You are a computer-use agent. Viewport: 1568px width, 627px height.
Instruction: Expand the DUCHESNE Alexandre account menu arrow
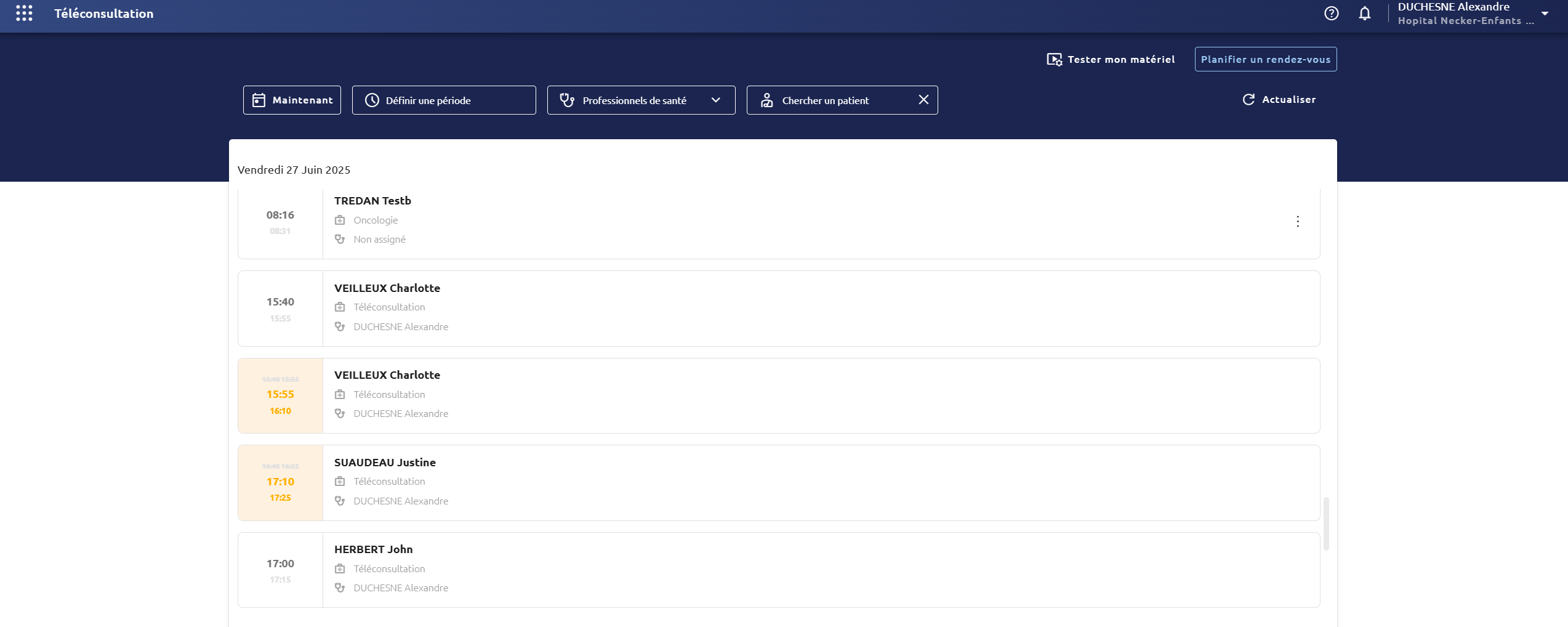pos(1544,13)
